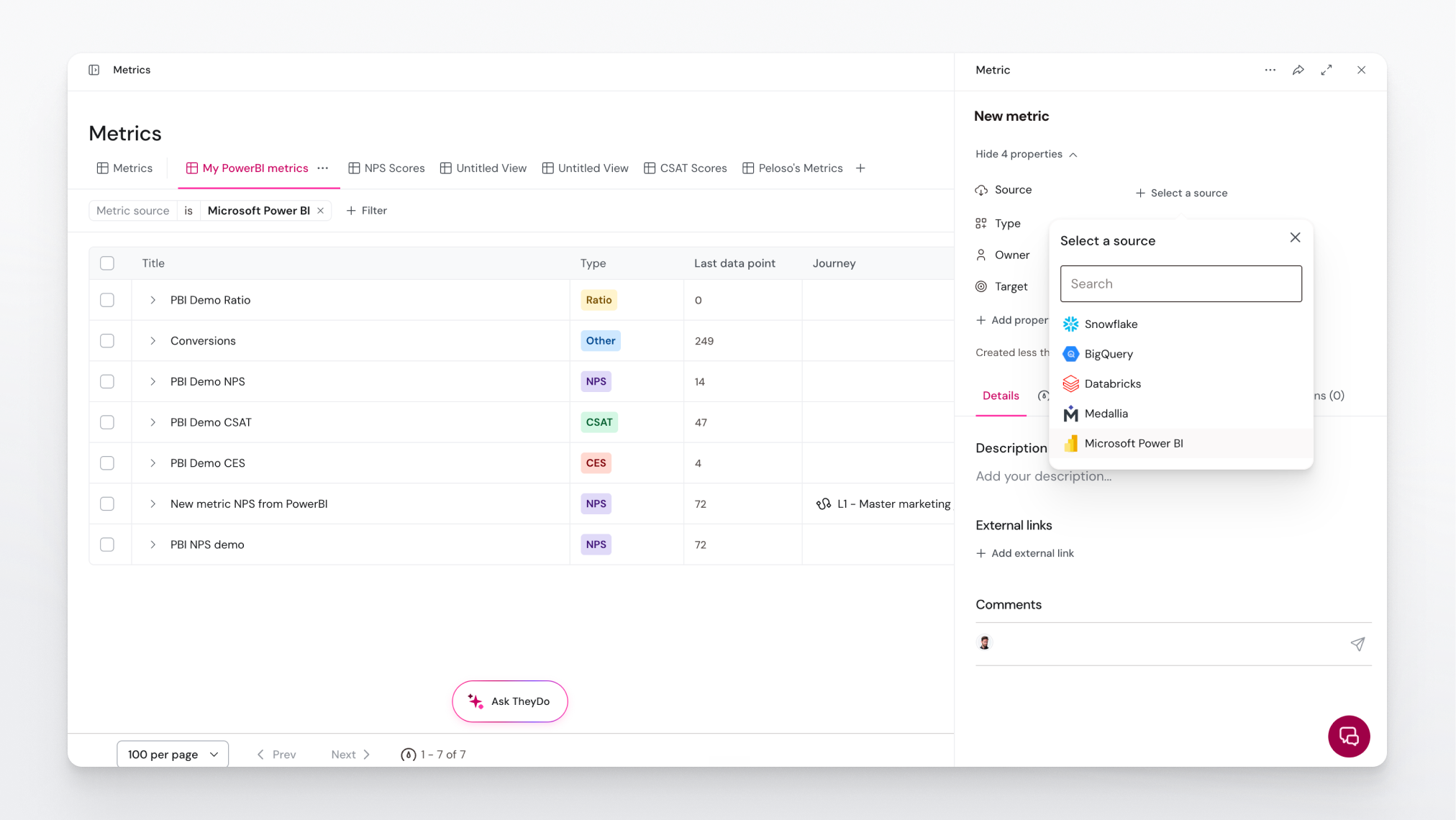The width and height of the screenshot is (1456, 820).
Task: Expand the PBI Demo CES row
Action: coord(153,463)
